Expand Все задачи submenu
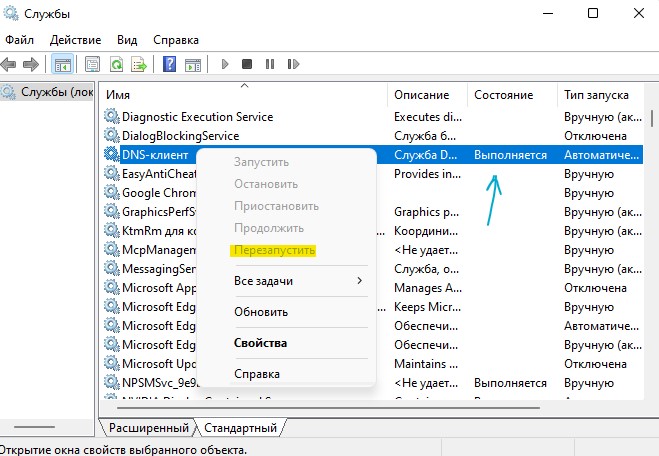 (x=298, y=281)
